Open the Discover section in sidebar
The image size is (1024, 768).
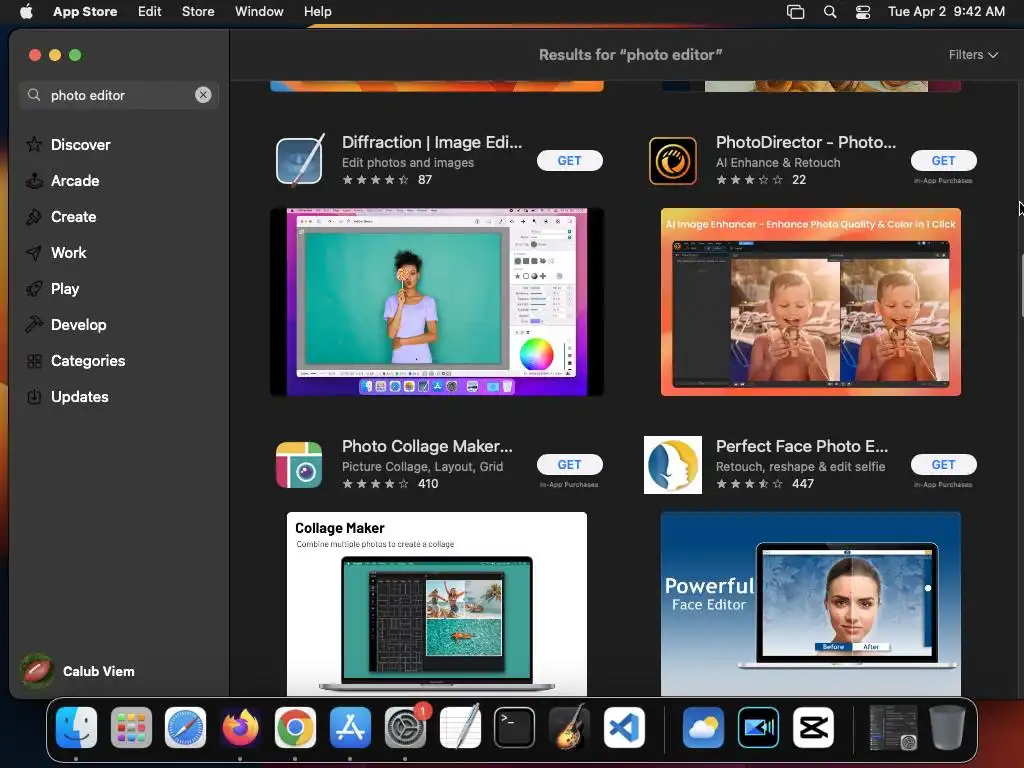[x=68, y=144]
